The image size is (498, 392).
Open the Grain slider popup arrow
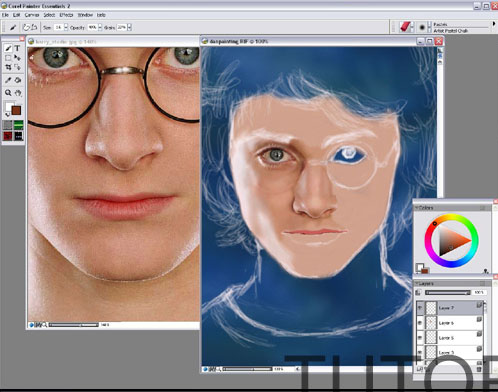click(129, 27)
